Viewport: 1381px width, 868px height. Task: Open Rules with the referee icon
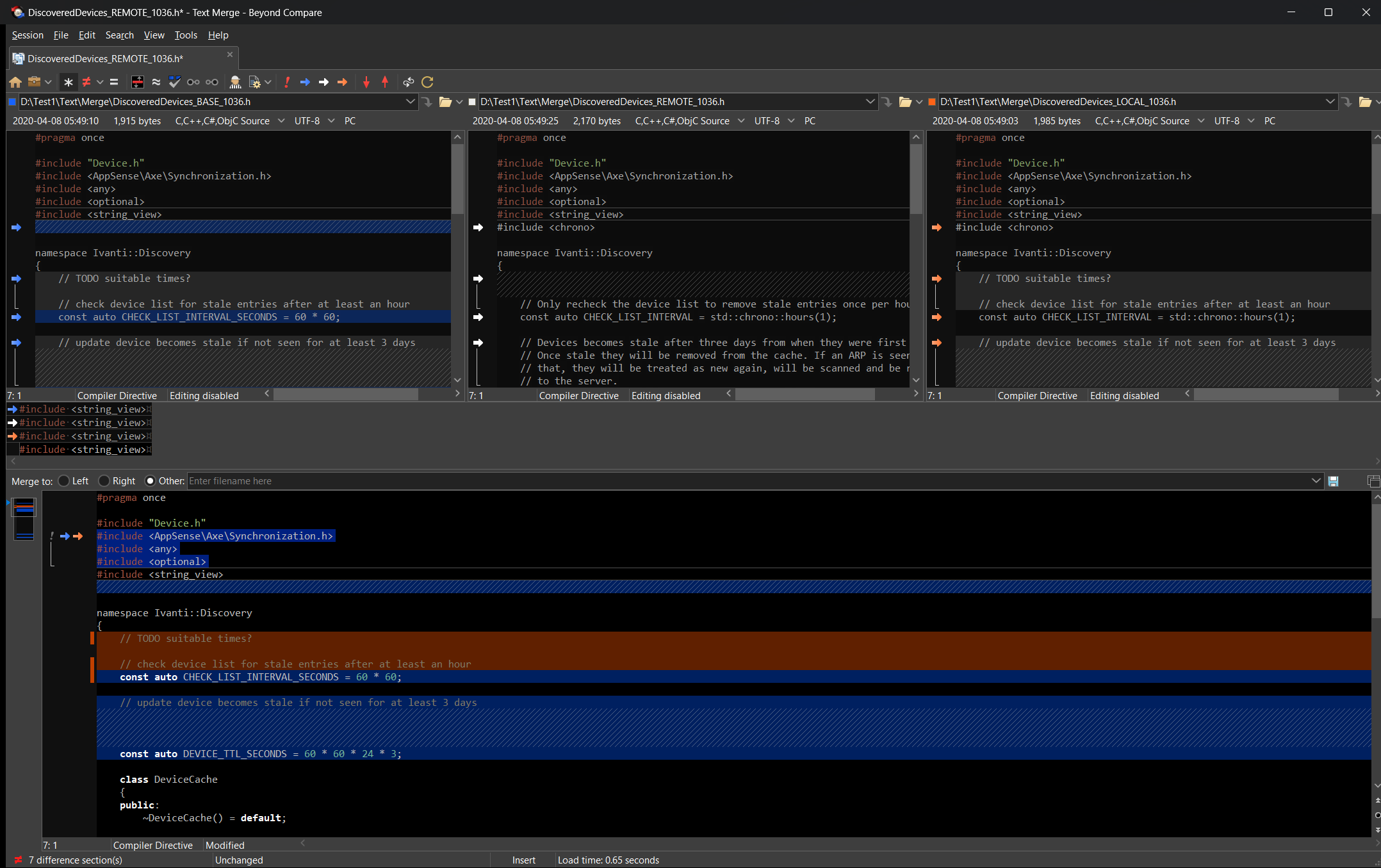coord(235,82)
